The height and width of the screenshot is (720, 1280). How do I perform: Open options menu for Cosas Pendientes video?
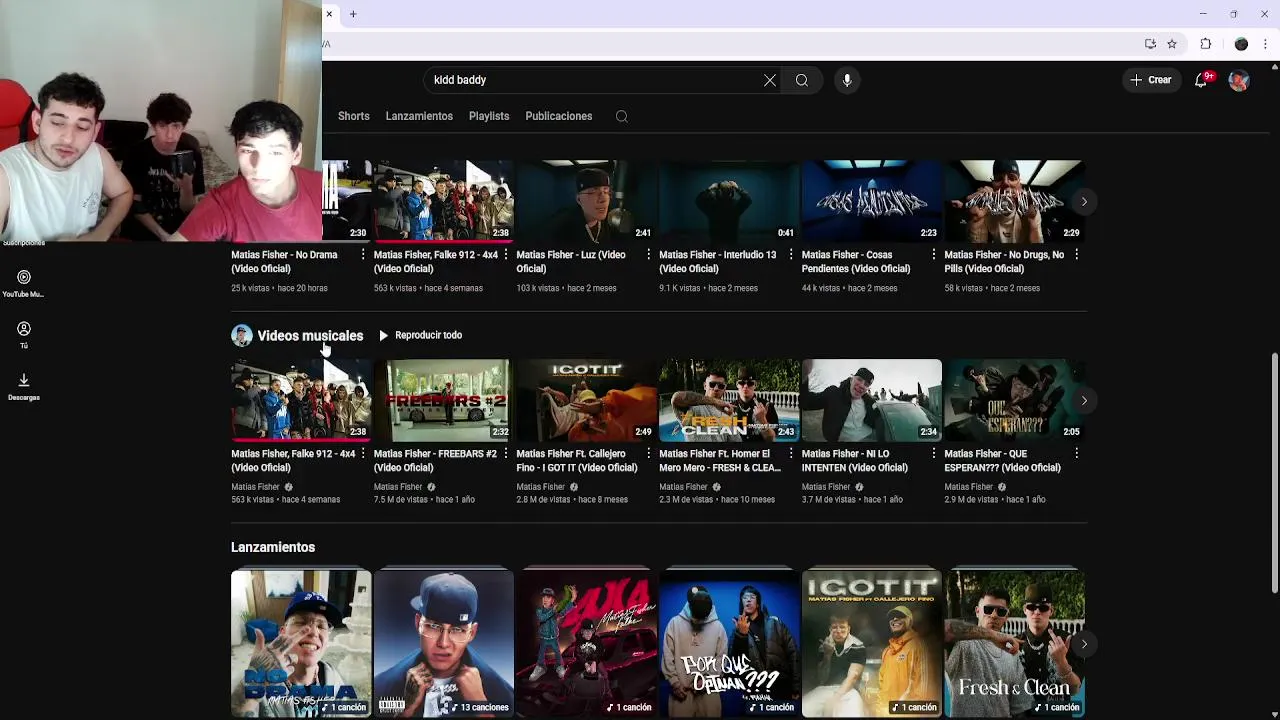coord(934,255)
